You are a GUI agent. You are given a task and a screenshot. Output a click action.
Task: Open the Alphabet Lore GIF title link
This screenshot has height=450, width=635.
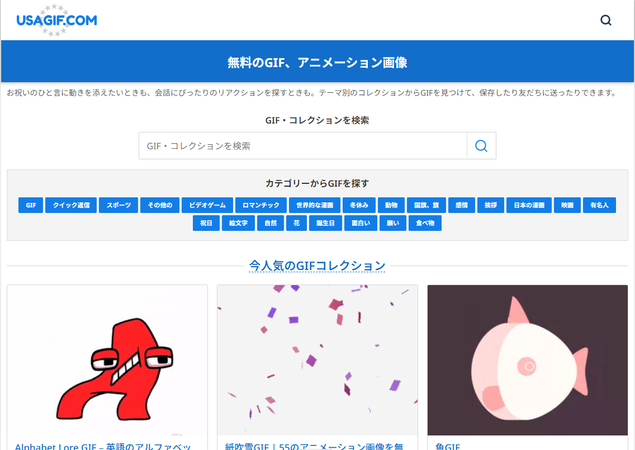pos(103,446)
